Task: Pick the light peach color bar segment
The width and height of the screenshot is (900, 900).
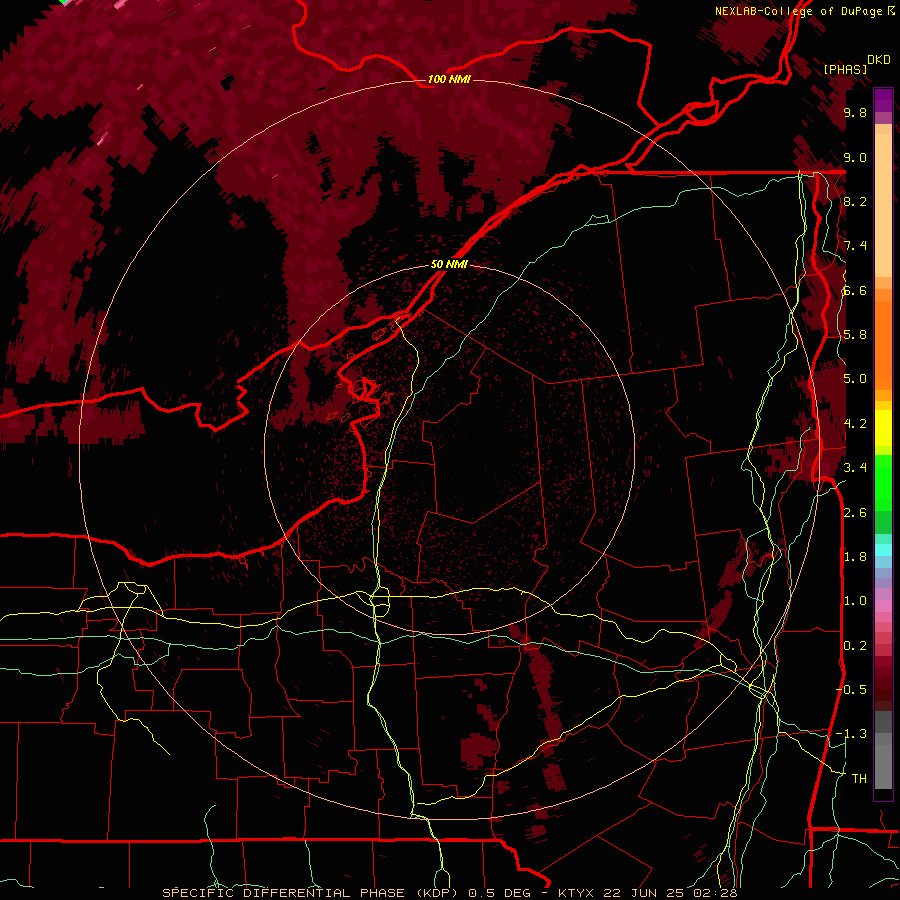Action: [883, 205]
